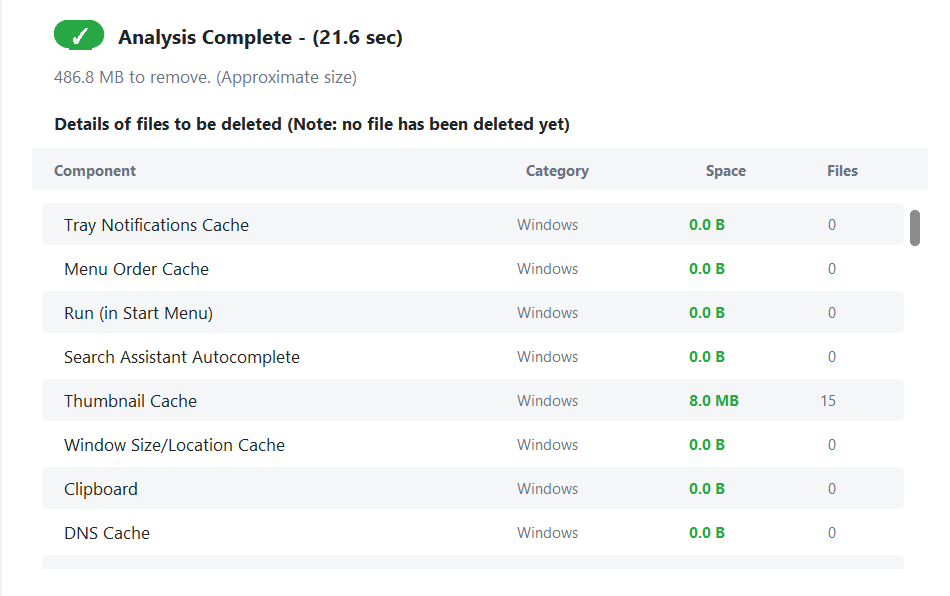The height and width of the screenshot is (596, 950).
Task: Click the files count in the Clipboard row
Action: 832,489
